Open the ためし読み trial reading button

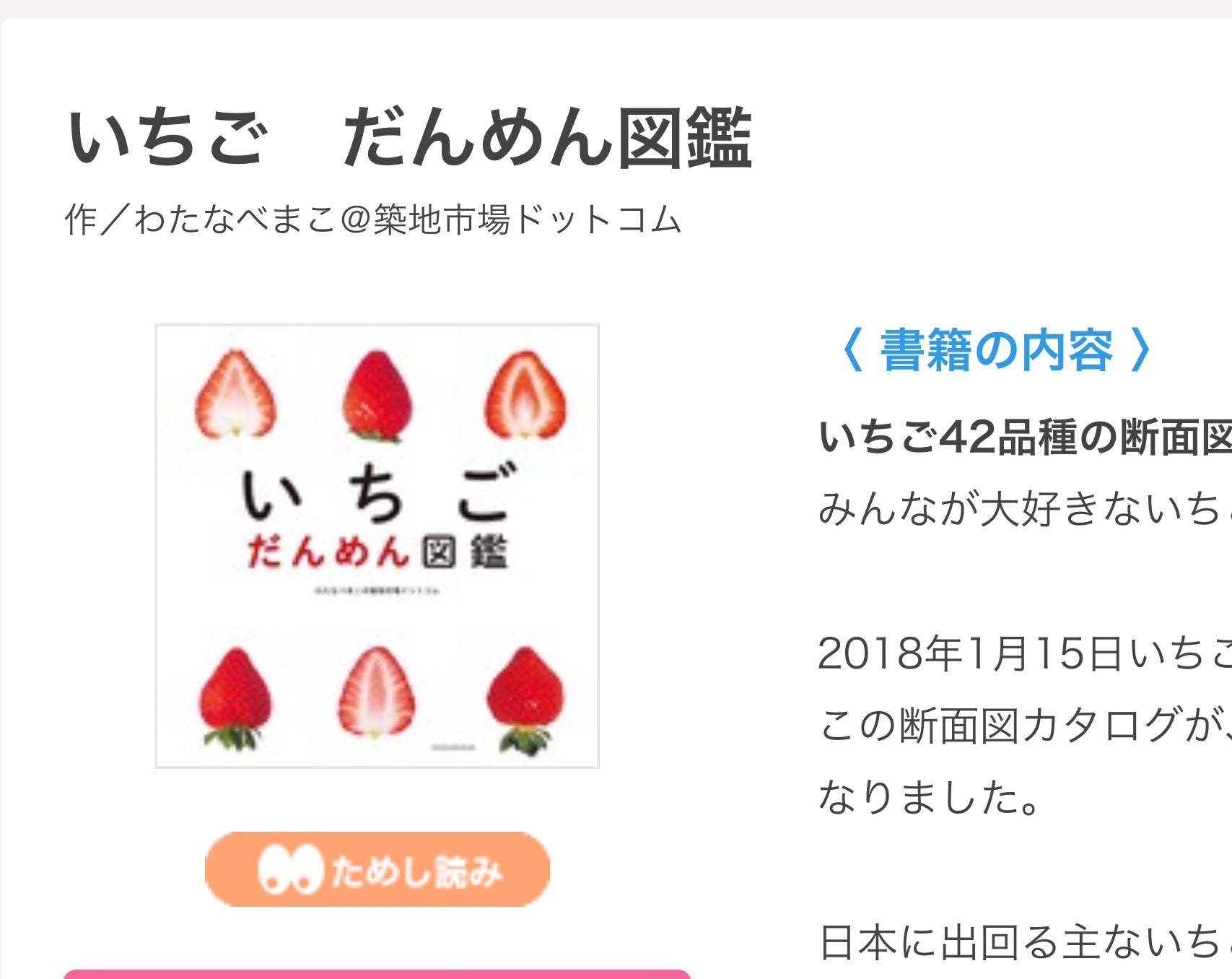click(x=377, y=869)
